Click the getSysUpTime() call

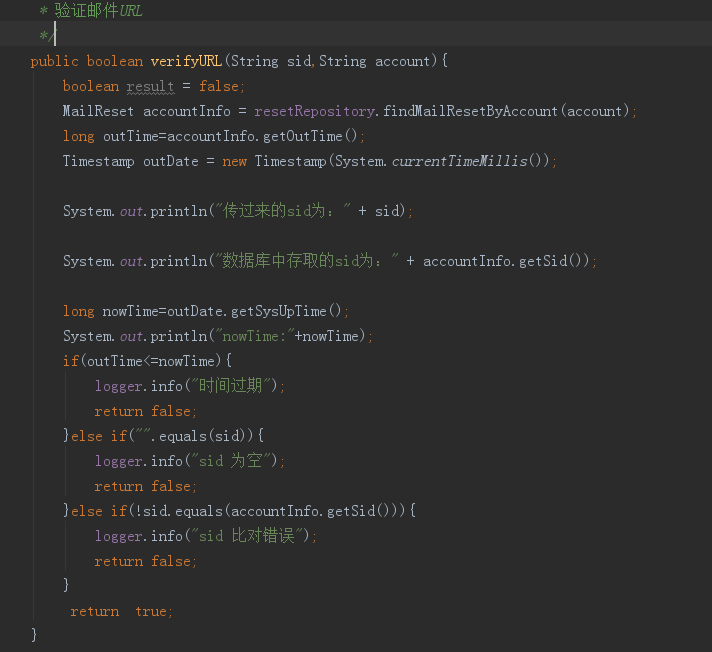pyautogui.click(x=286, y=311)
